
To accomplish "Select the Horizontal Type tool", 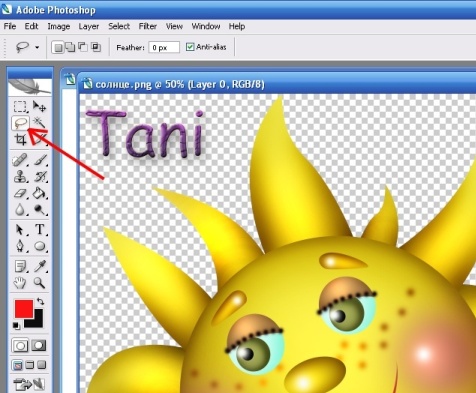I will (40, 229).
